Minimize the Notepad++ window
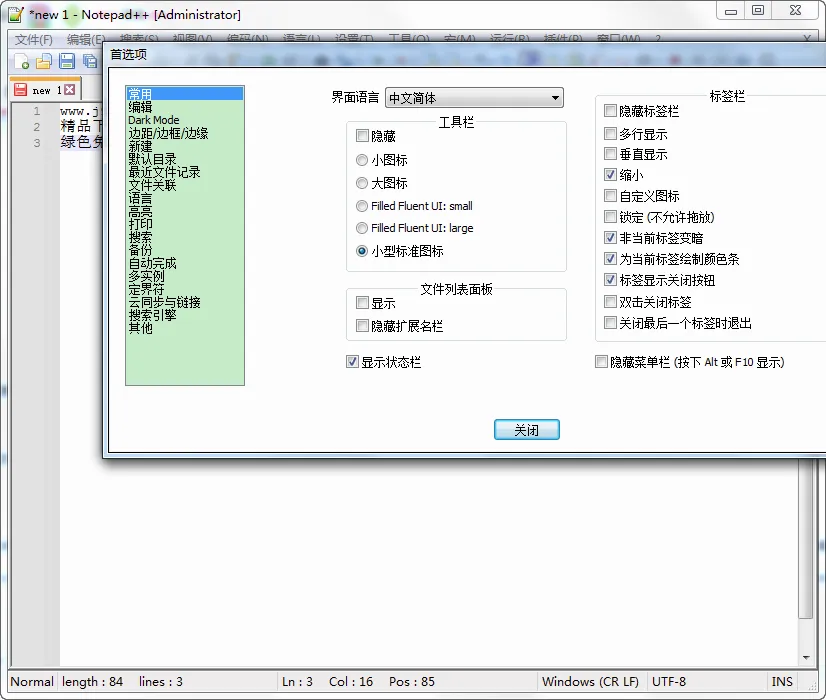Image resolution: width=826 pixels, height=700 pixels. (x=731, y=11)
